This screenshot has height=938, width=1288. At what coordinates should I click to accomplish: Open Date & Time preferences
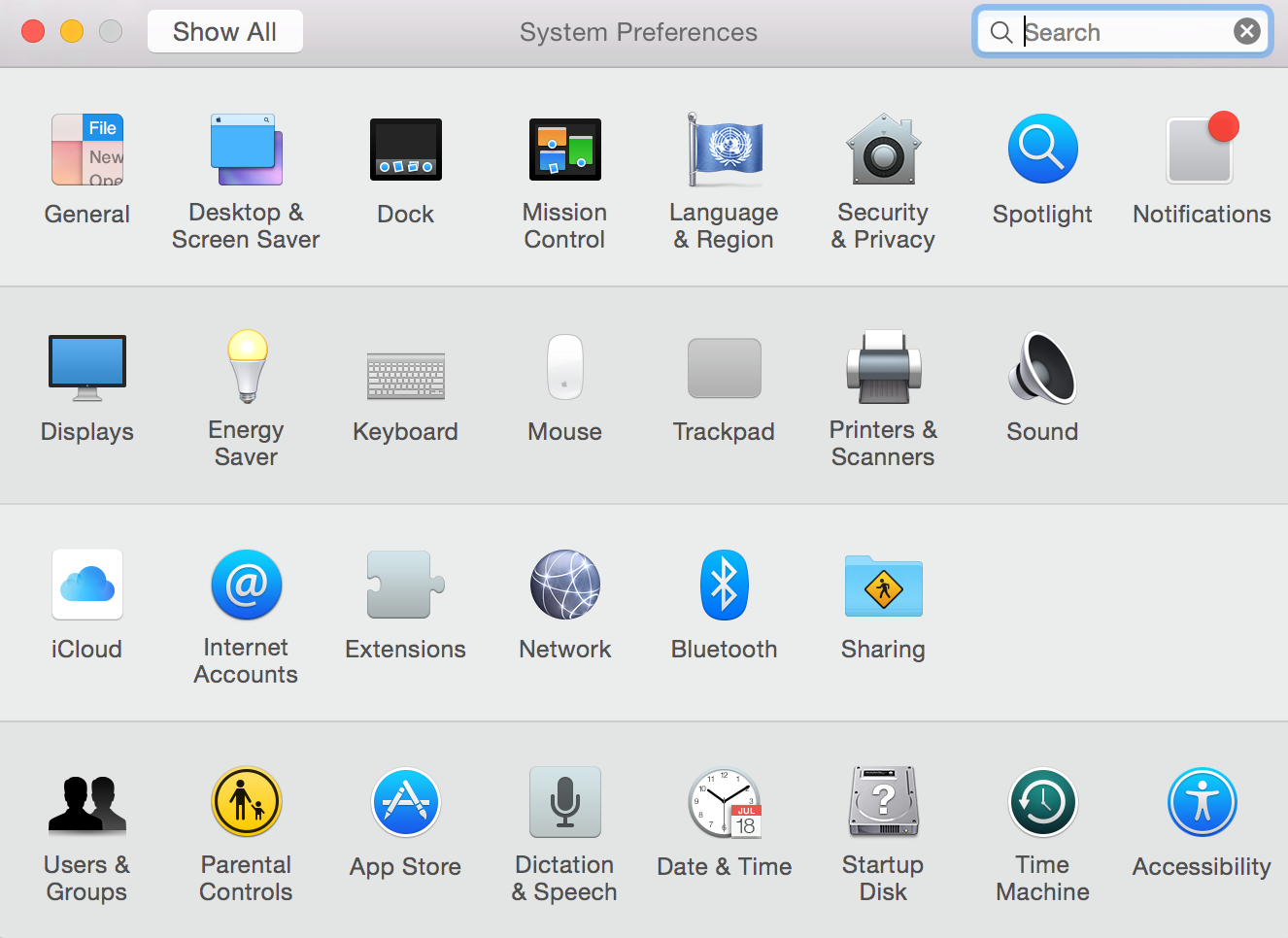[x=725, y=803]
